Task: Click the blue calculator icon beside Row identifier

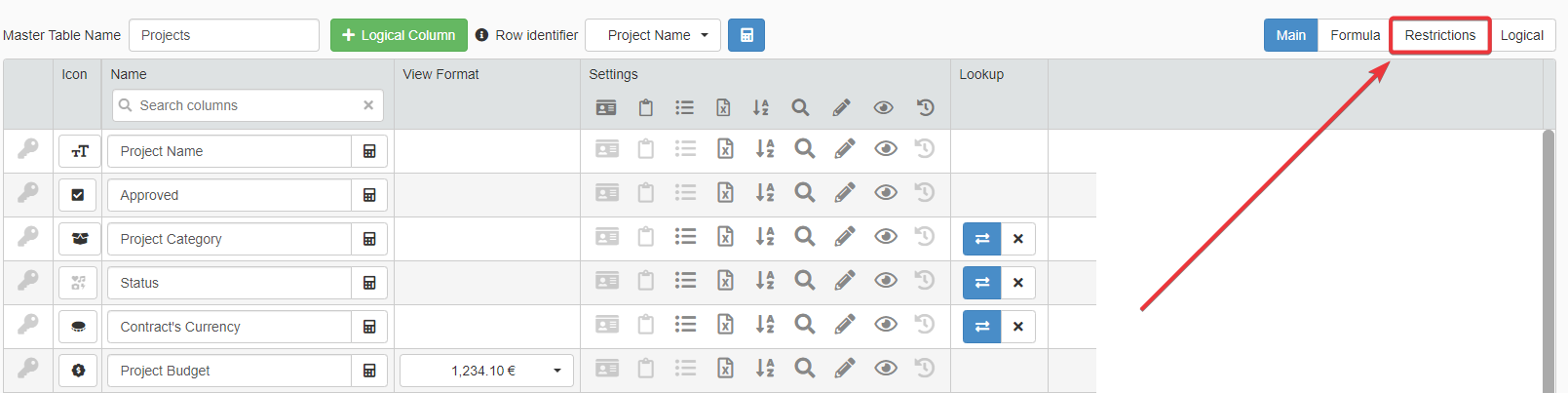Action: (746, 35)
